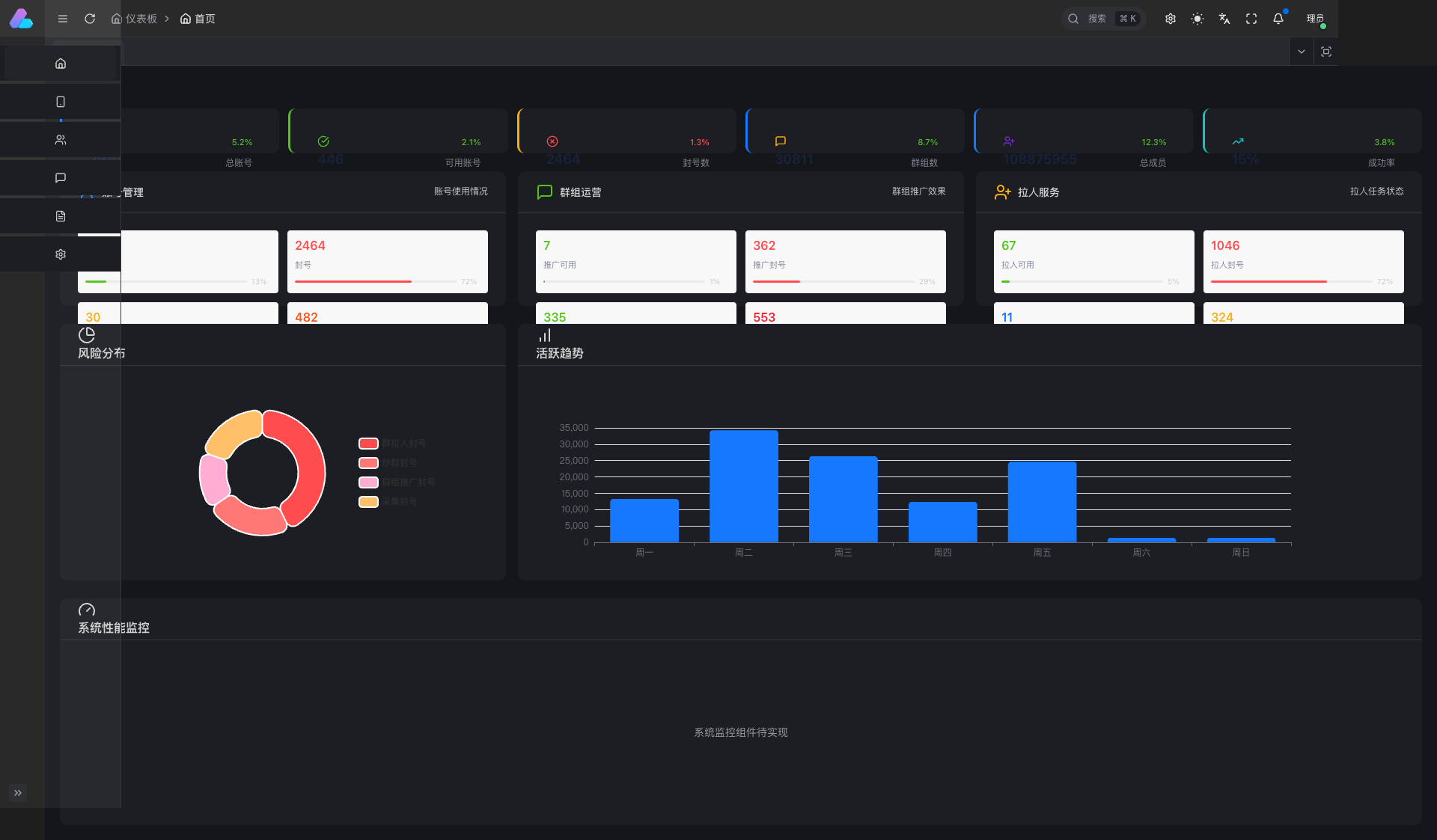Image resolution: width=1437 pixels, height=840 pixels.
Task: Click the red legend swatch in 风险分布
Action: pos(368,444)
